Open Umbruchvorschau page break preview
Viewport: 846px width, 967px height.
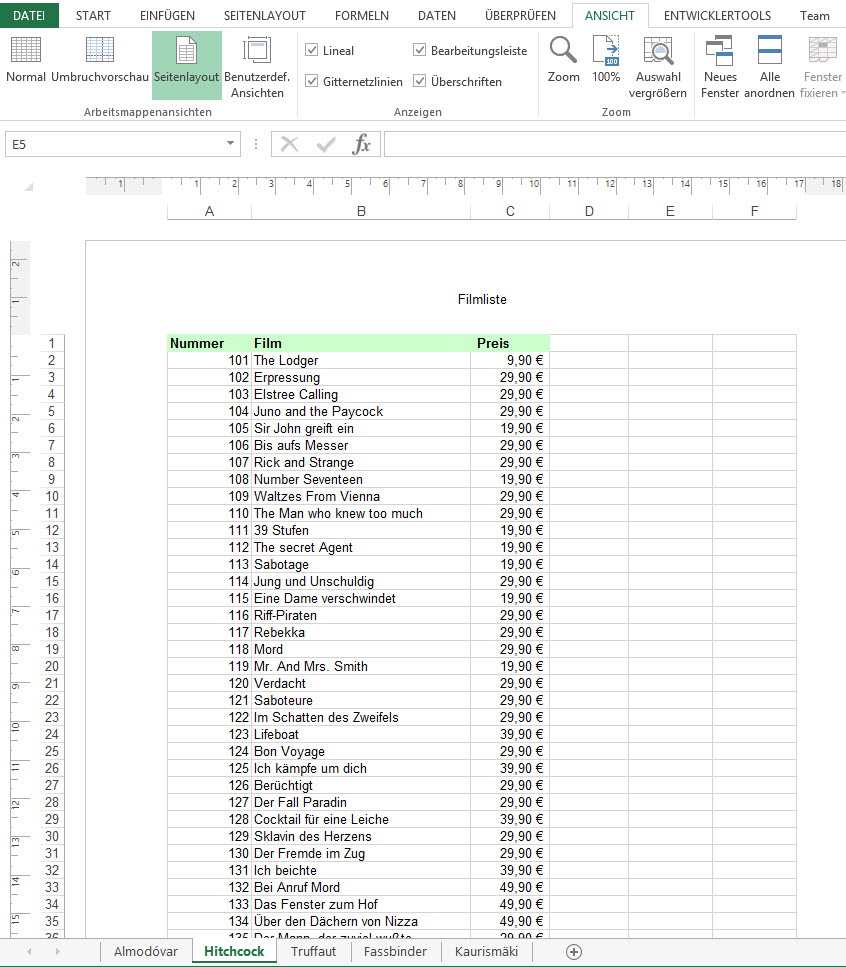pos(100,62)
